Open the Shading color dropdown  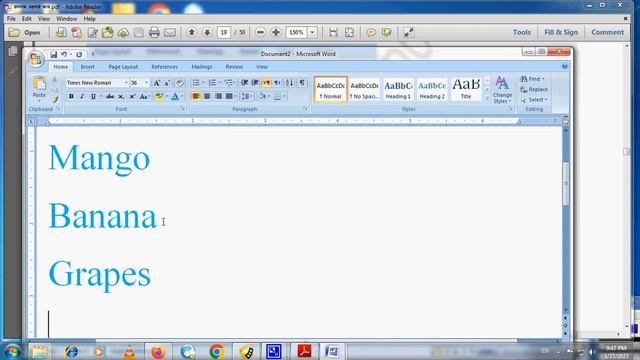(x=269, y=96)
